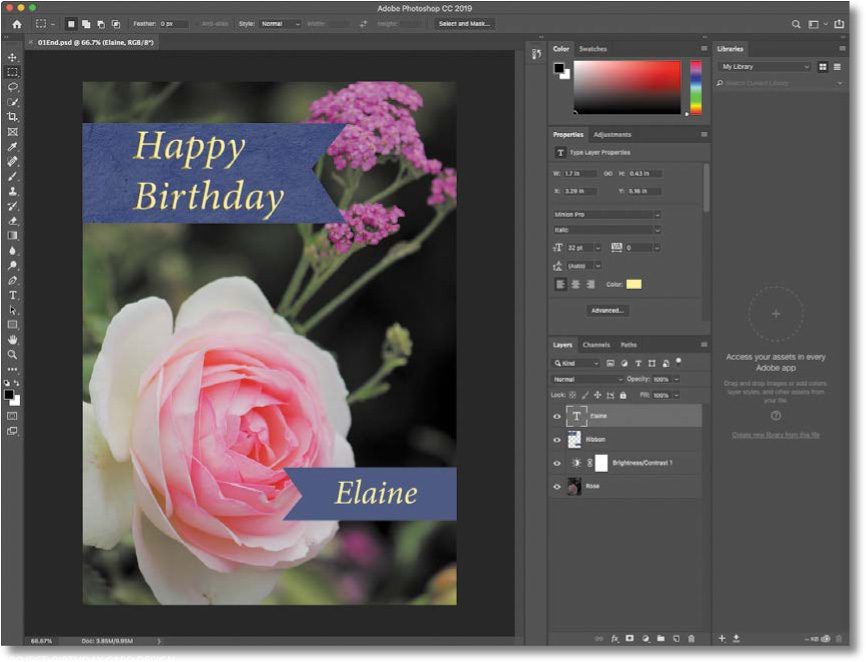Click the Advanced... button in Properties
Image resolution: width=866 pixels, height=662 pixels.
pyautogui.click(x=607, y=310)
